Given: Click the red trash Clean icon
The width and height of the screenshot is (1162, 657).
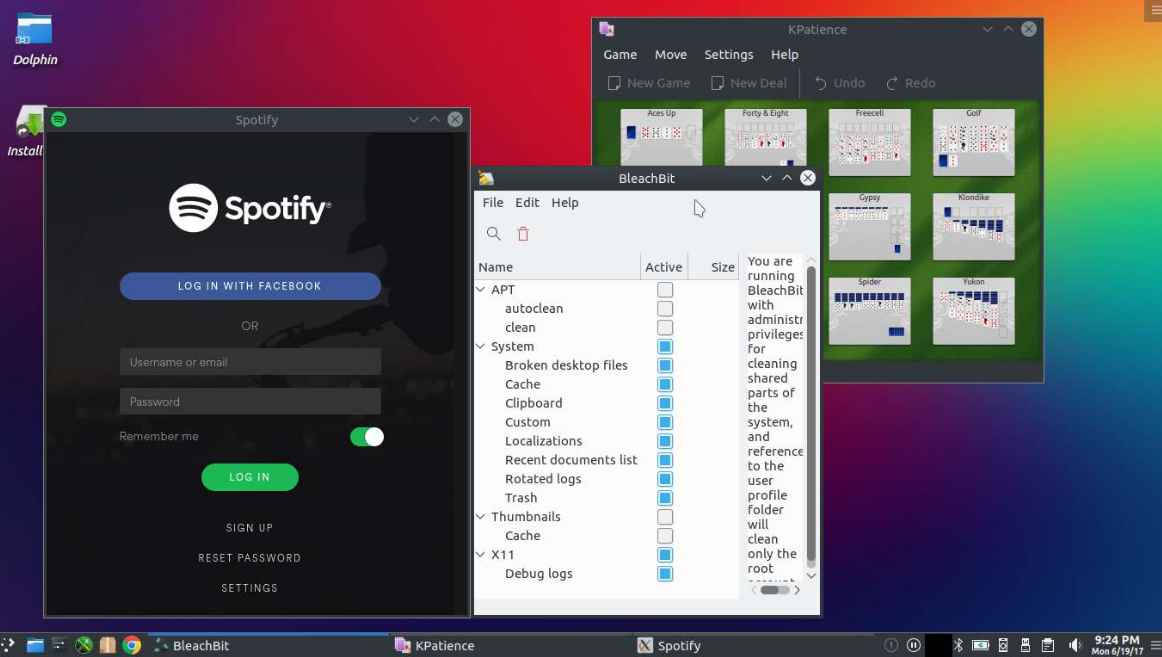Looking at the screenshot, I should tap(523, 234).
